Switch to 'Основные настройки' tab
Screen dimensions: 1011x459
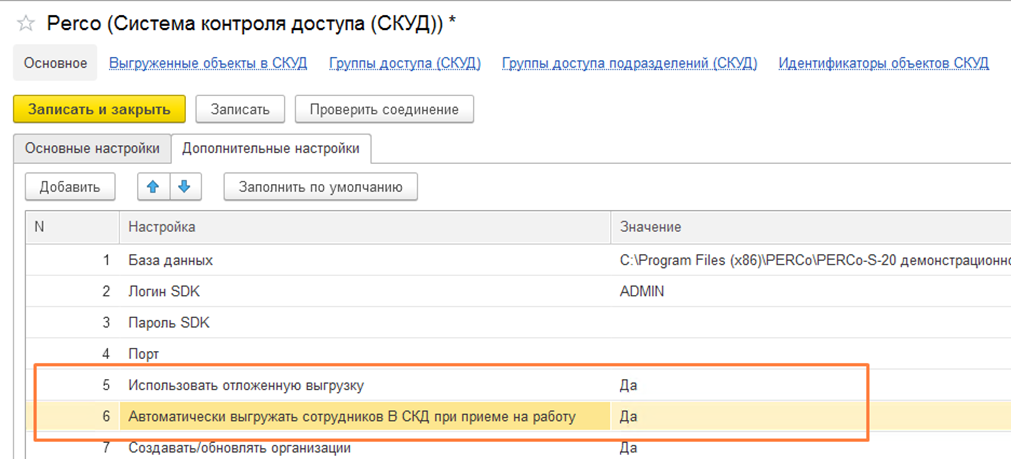(92, 148)
